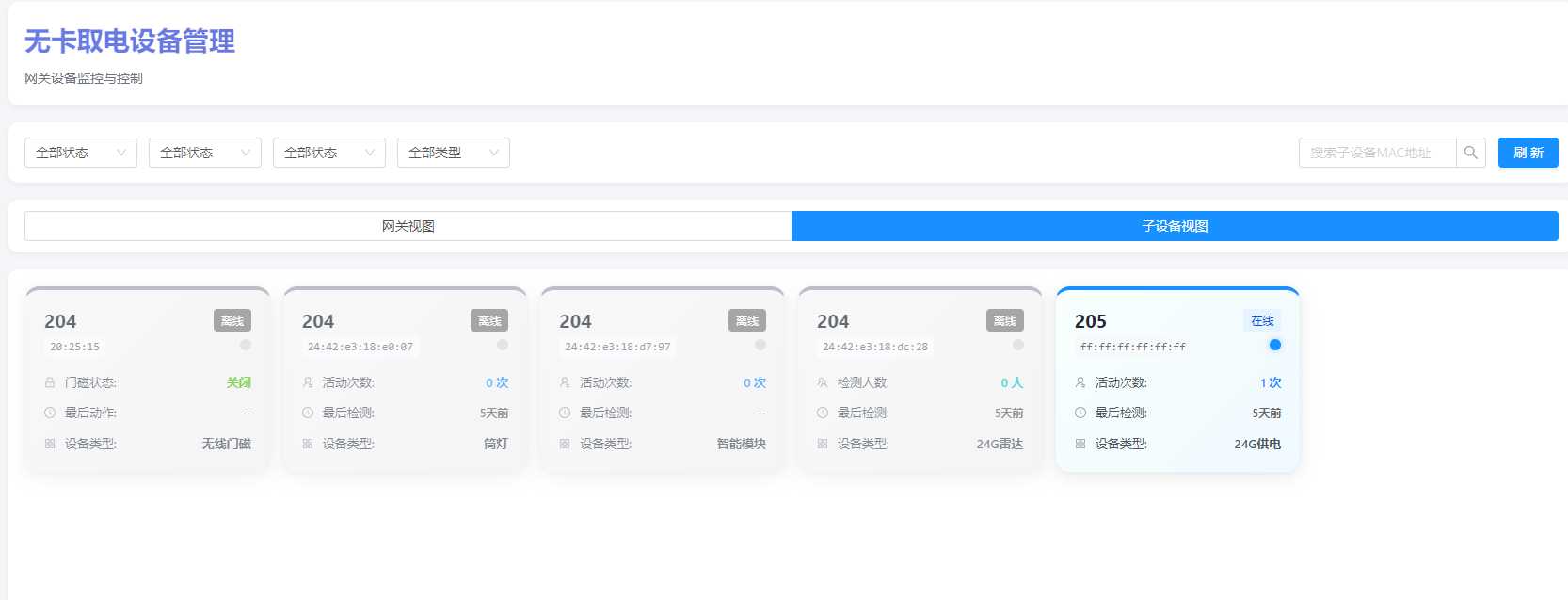The height and width of the screenshot is (600, 1568).
Task: Switch to the 网关视图 tab
Action: click(408, 226)
